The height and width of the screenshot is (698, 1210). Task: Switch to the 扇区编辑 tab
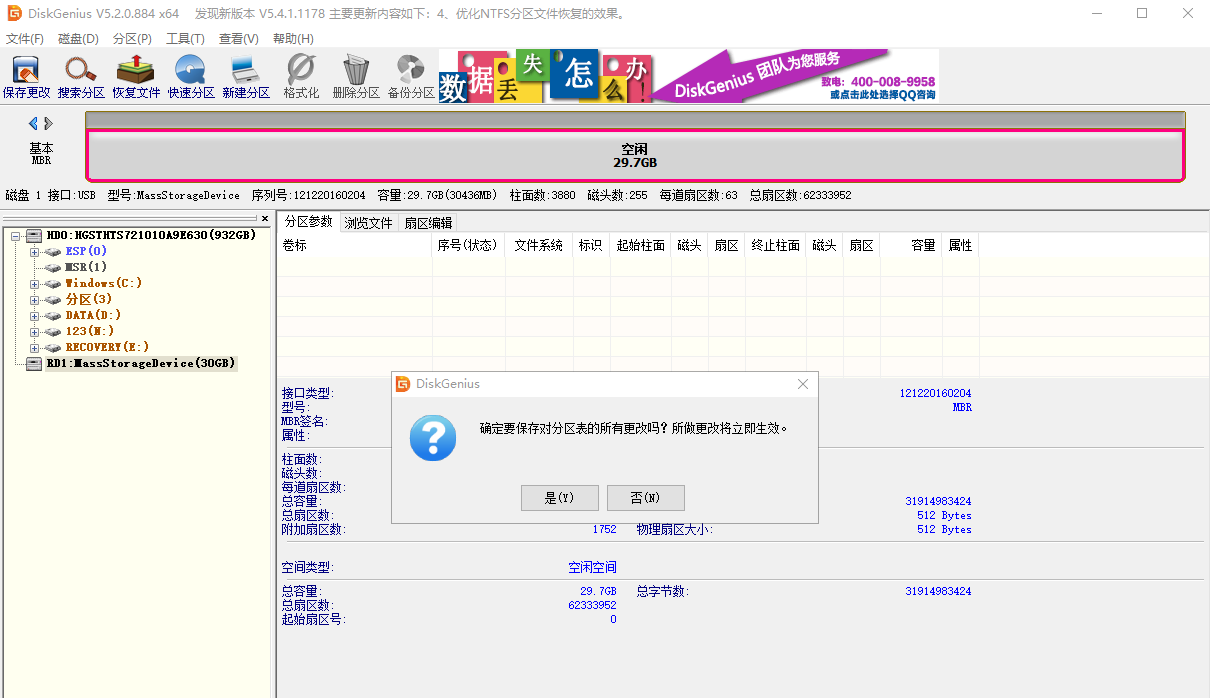point(428,223)
